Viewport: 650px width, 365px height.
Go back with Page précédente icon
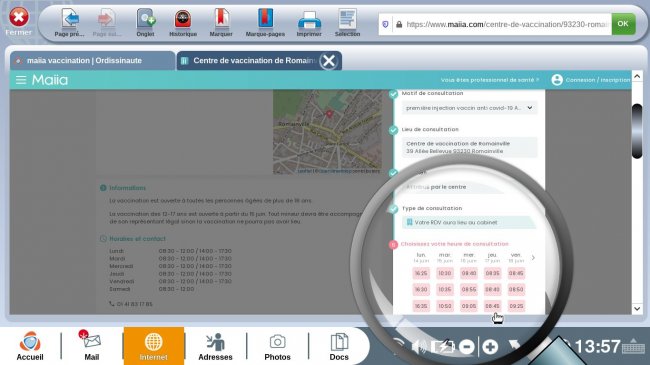70,23
